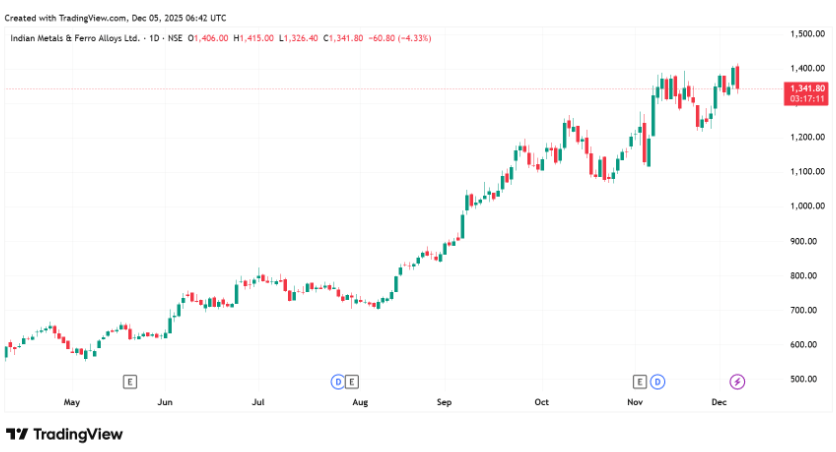This screenshot has height=452, width=836.
Task: Click the purple lightning icon in December
Action: click(737, 381)
